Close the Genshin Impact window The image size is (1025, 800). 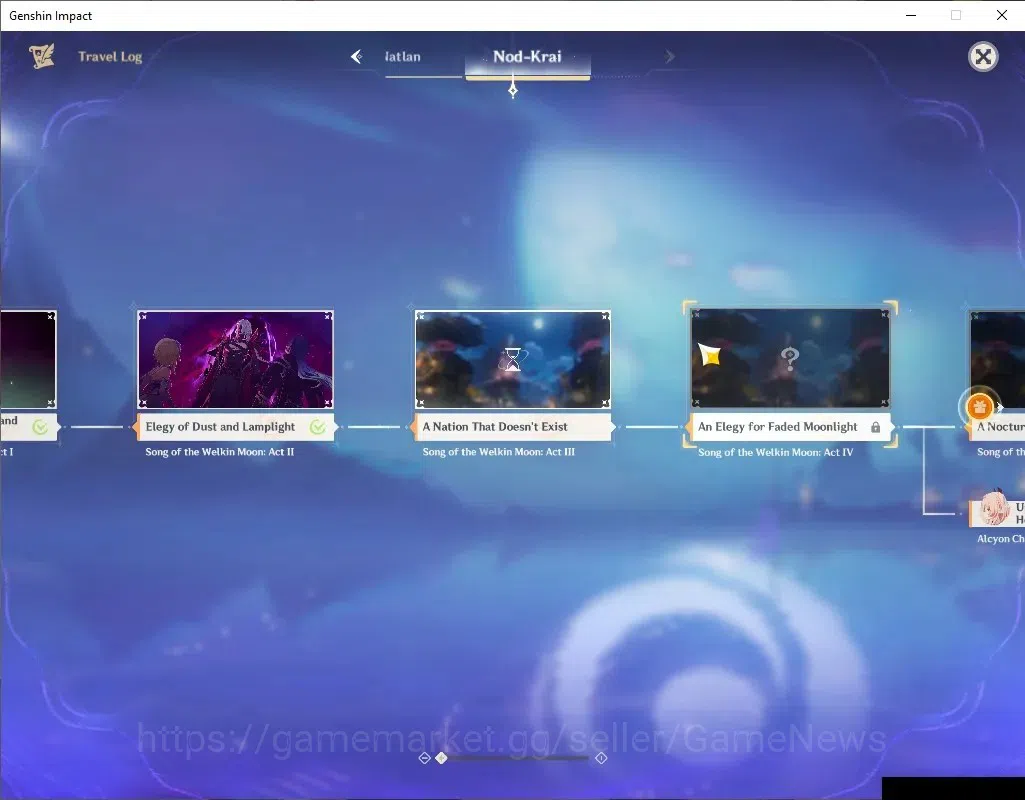click(x=1001, y=15)
